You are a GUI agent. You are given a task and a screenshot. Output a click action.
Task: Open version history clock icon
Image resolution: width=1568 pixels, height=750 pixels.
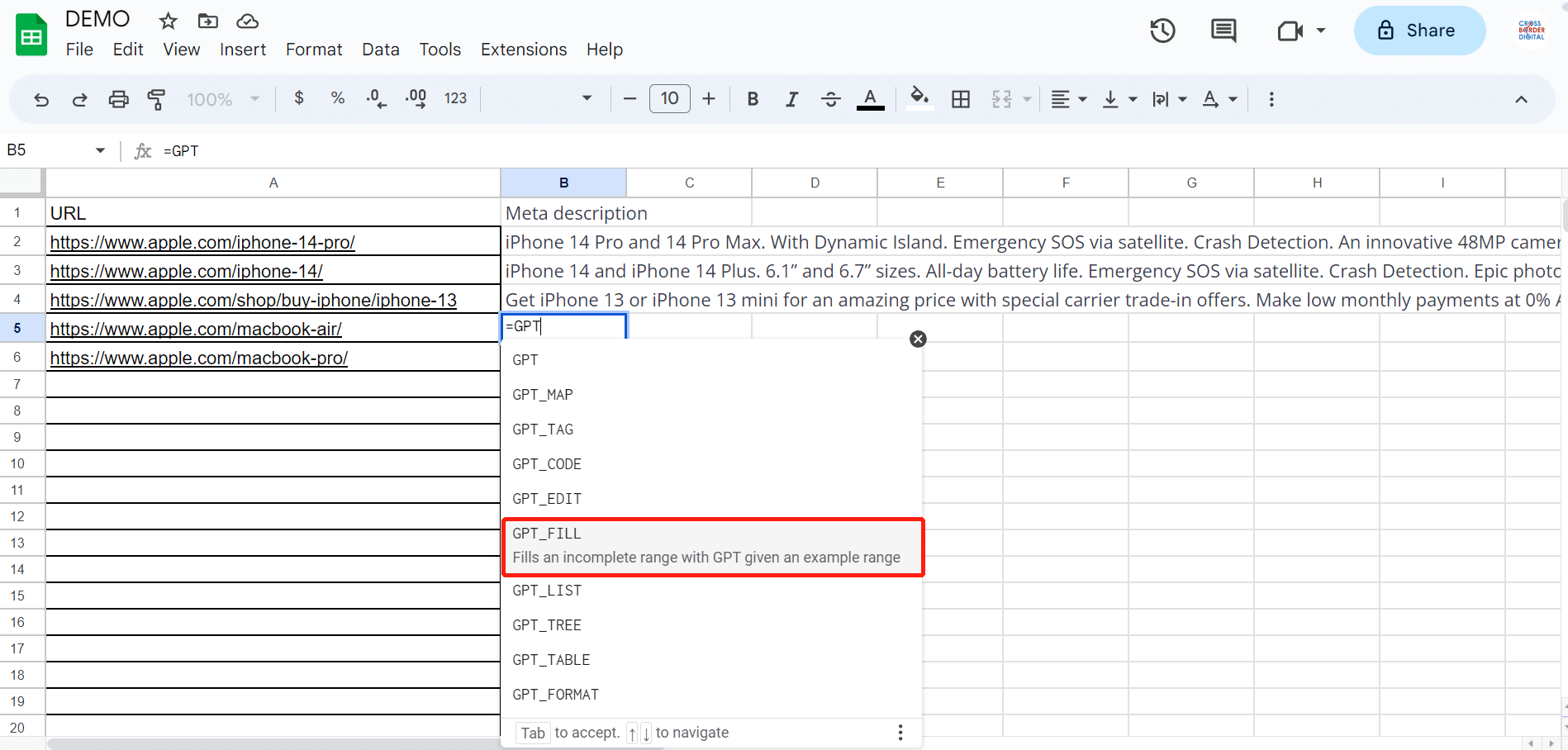[1162, 31]
